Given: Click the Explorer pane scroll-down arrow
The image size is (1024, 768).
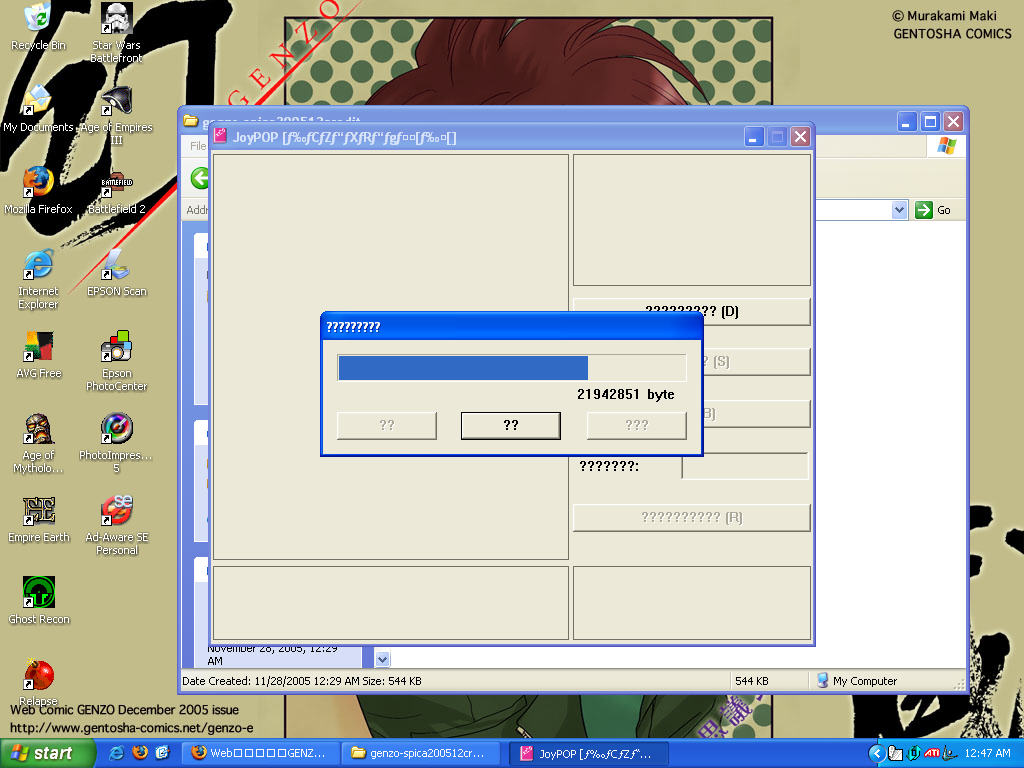Looking at the screenshot, I should click(x=382, y=659).
